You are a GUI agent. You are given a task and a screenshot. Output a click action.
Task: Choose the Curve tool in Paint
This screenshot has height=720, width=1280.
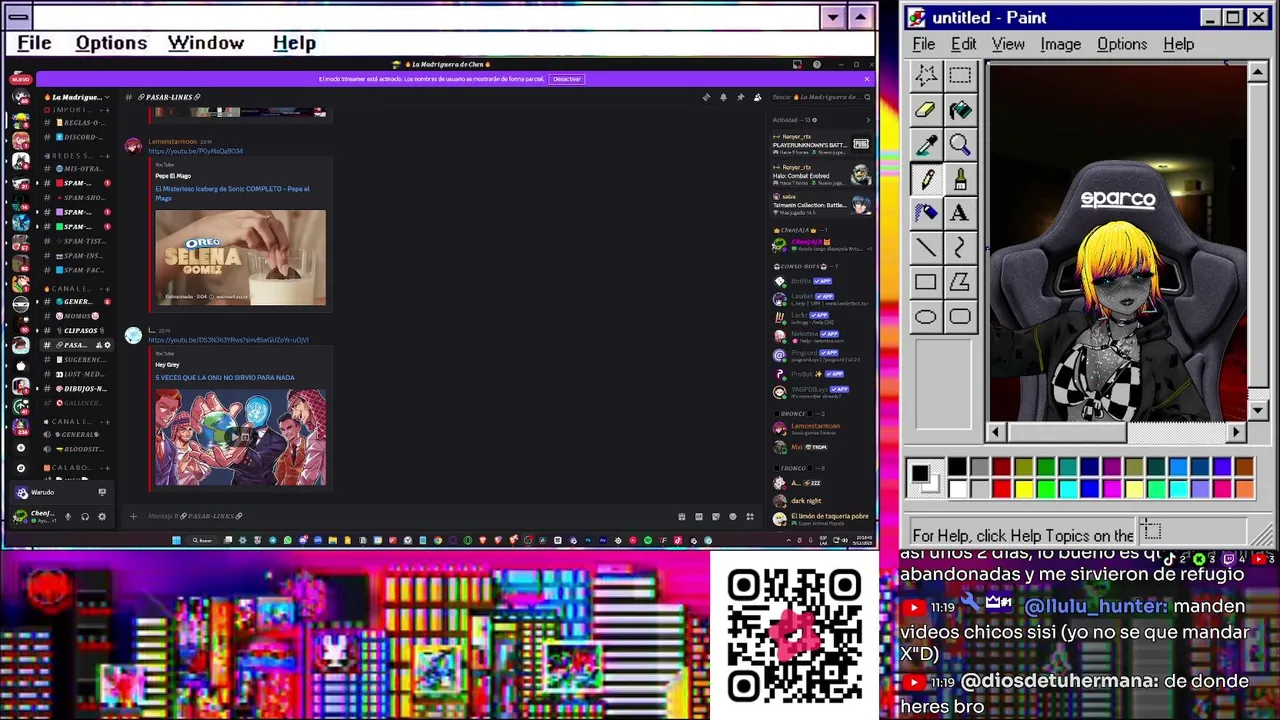pos(960,248)
